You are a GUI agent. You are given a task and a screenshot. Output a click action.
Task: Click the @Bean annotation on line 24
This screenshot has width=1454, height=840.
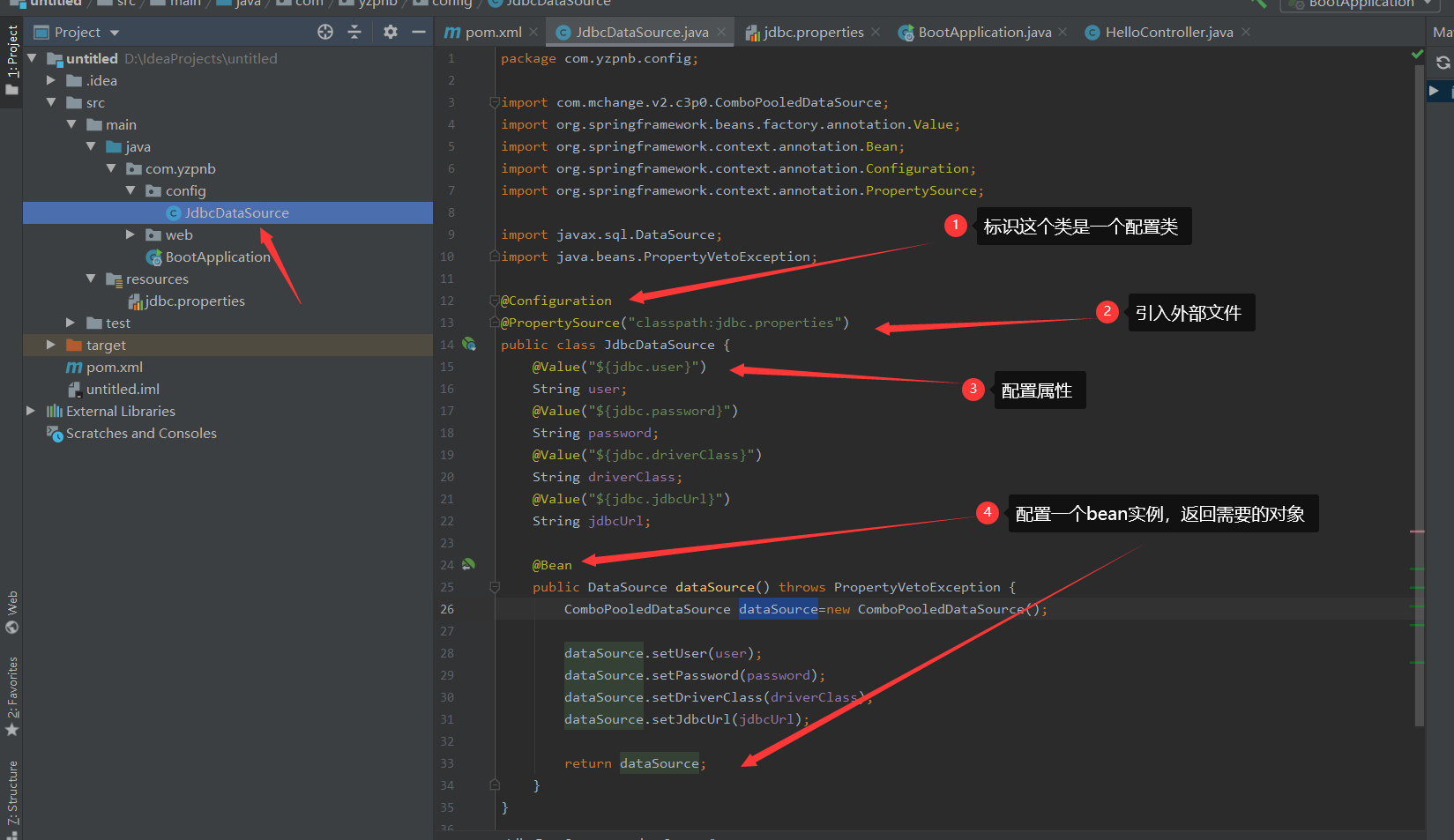(552, 565)
